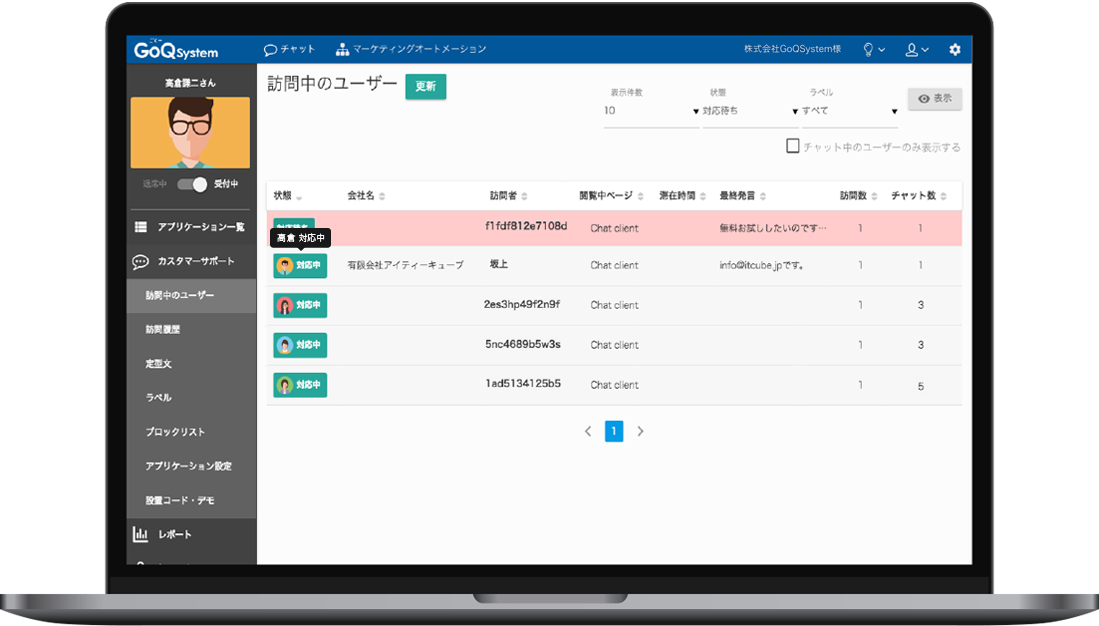Click the GoQSystem logo
This screenshot has height=626, width=1099.
click(176, 50)
